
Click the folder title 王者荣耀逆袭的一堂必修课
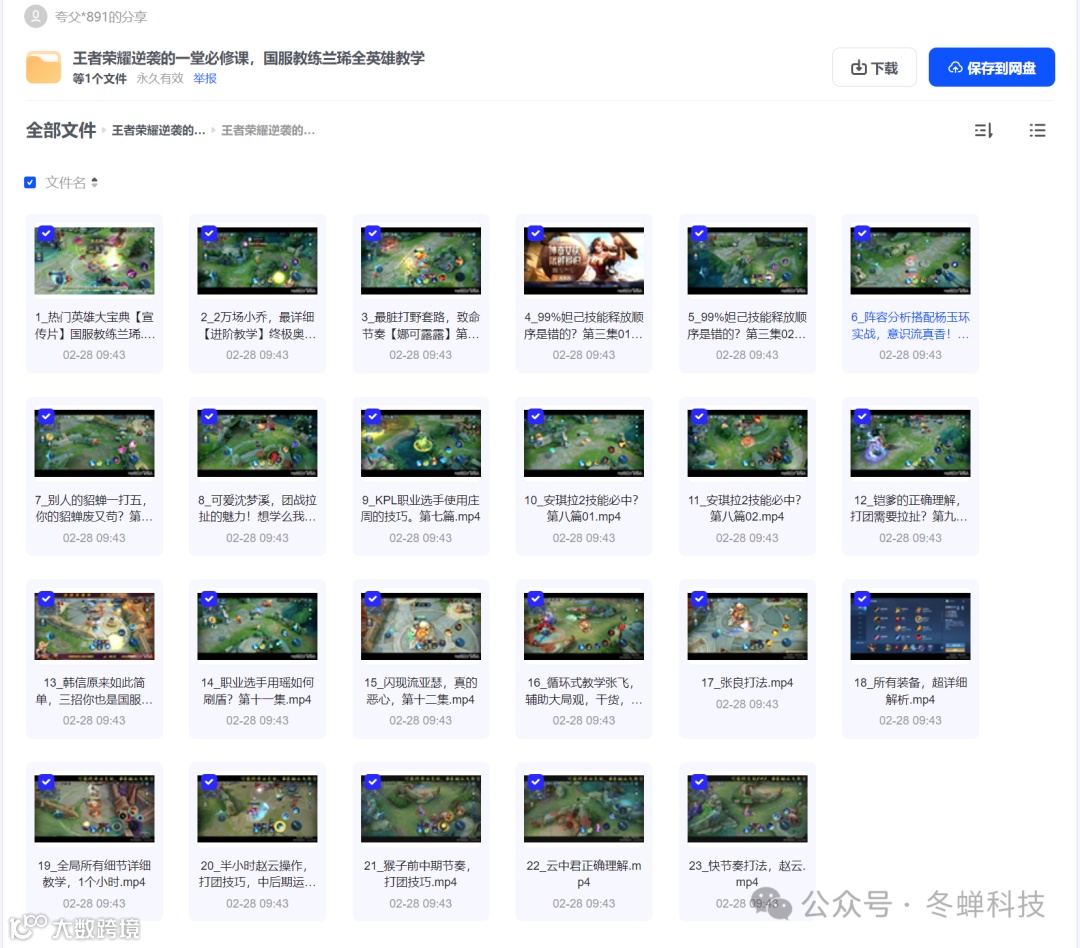249,58
